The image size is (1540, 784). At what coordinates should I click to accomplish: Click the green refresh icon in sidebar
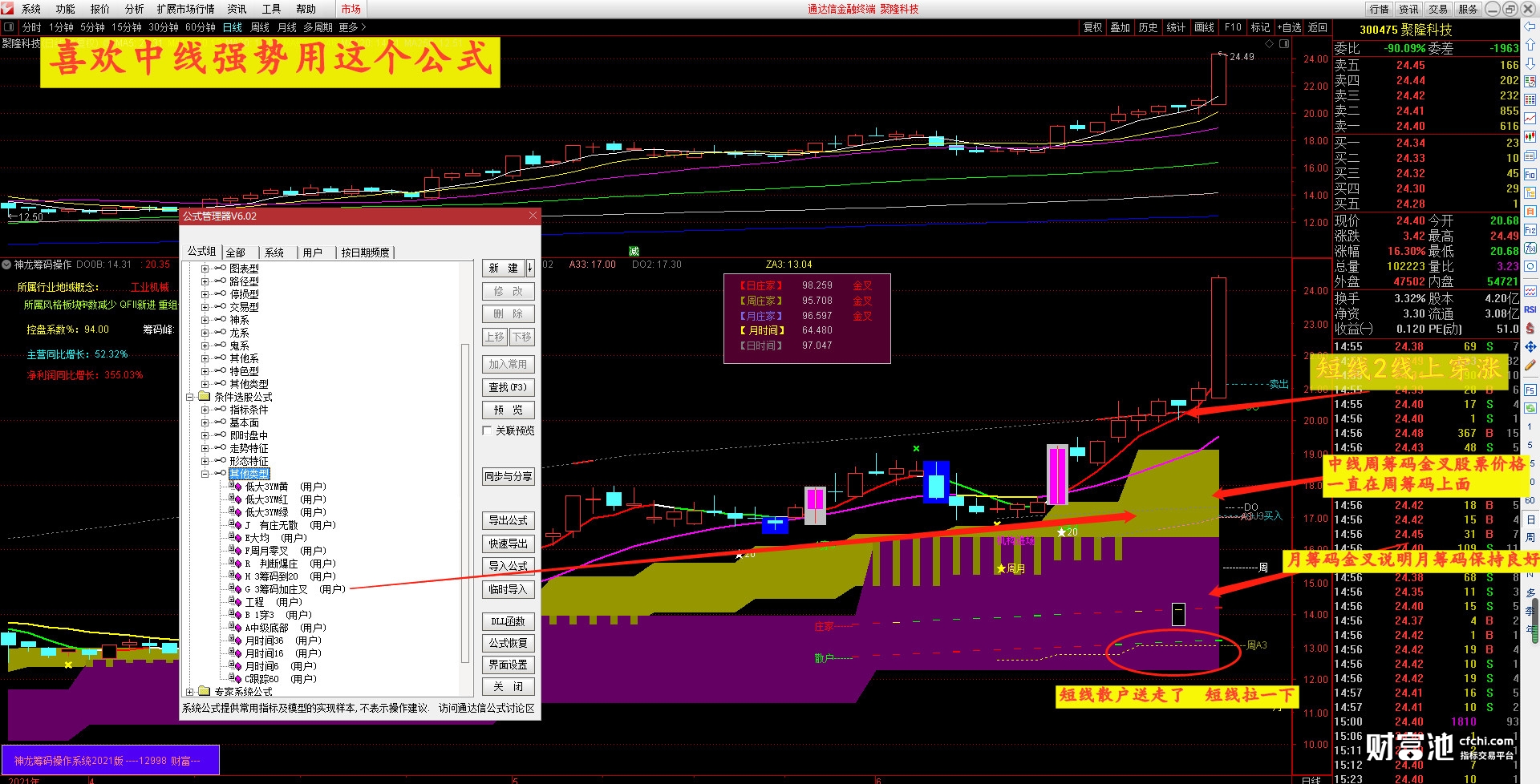tap(1530, 408)
